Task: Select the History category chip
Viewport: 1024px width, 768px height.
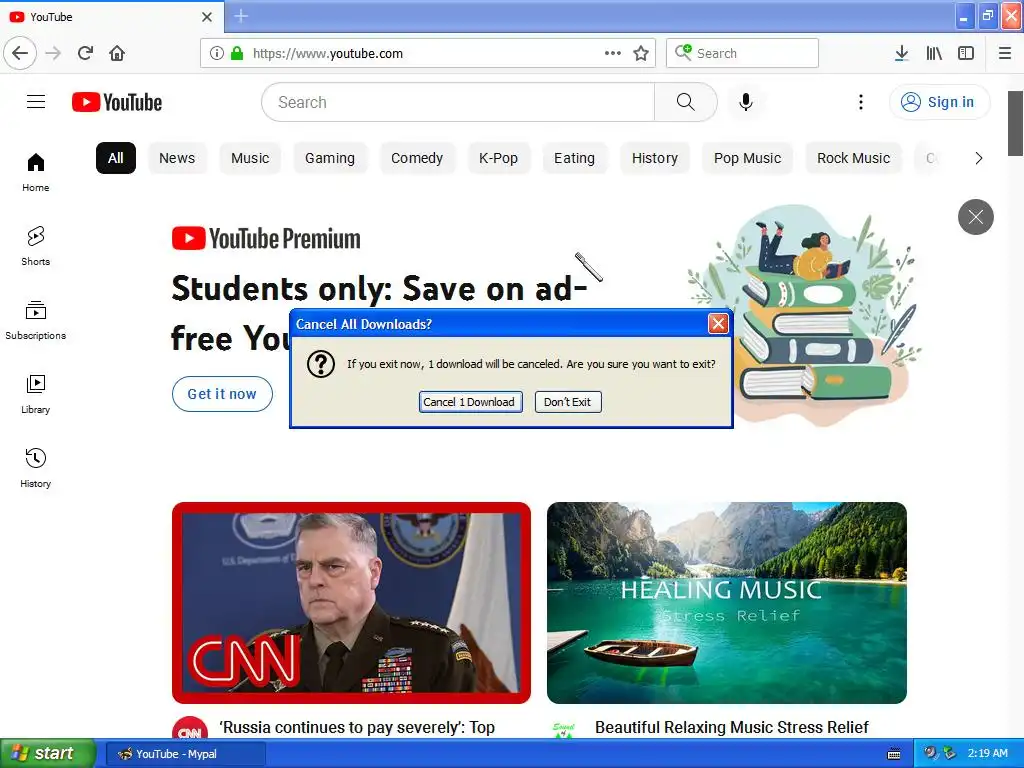Action: 654,158
